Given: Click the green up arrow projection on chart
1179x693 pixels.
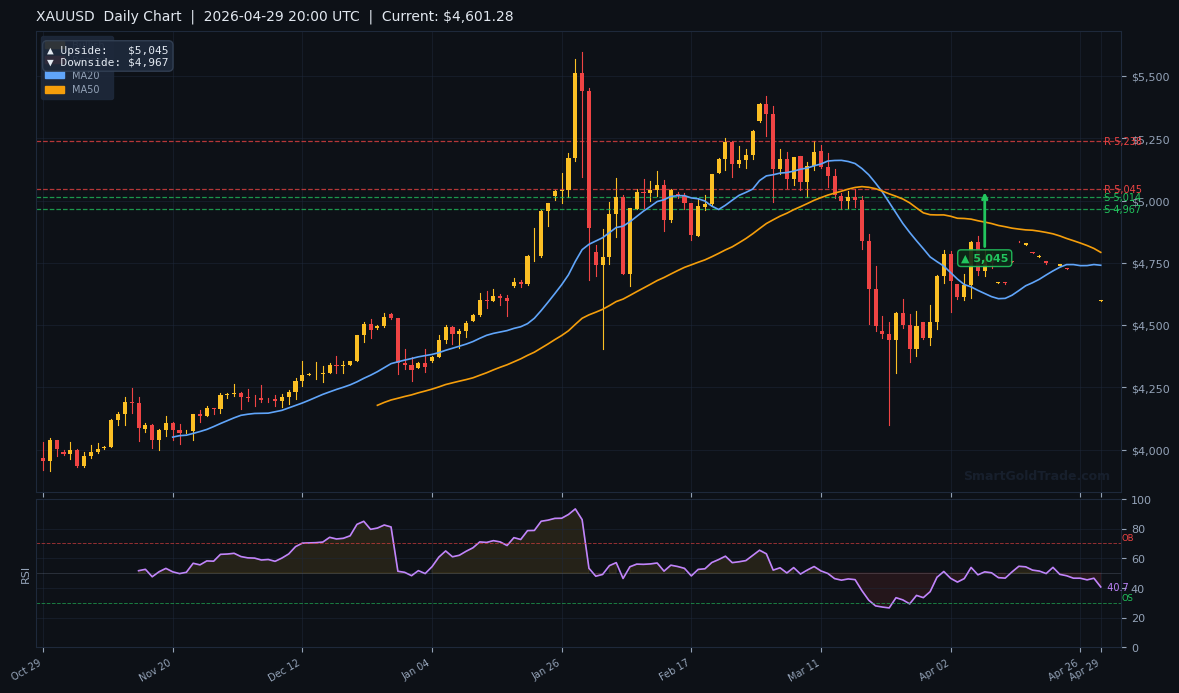Looking at the screenshot, I should [x=984, y=220].
